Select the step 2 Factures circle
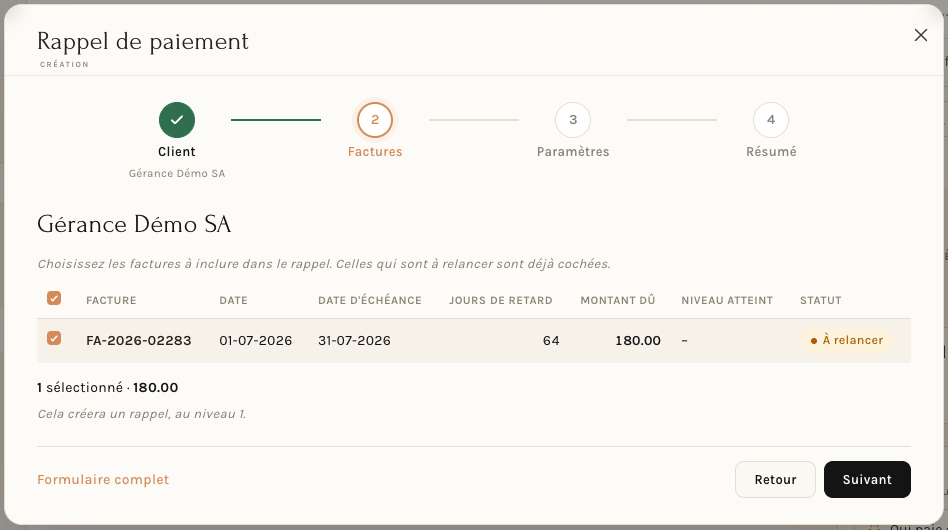Image resolution: width=948 pixels, height=530 pixels. 375,120
